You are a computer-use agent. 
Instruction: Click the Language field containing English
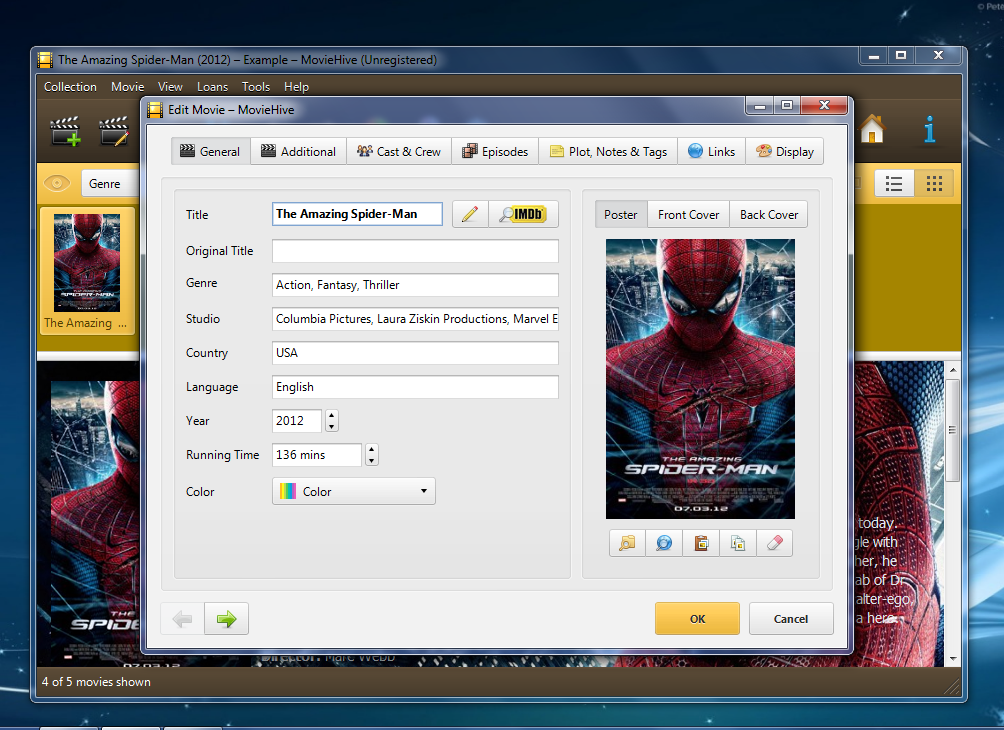[415, 387]
